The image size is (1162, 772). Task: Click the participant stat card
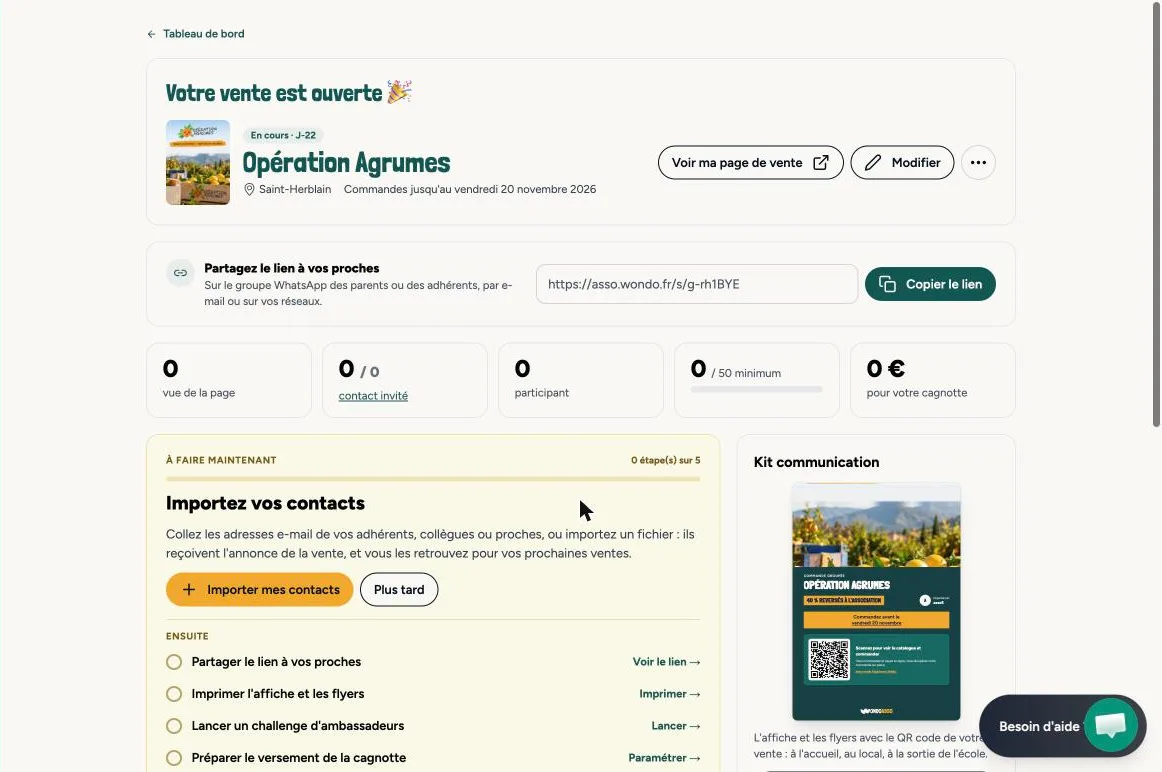(x=580, y=380)
